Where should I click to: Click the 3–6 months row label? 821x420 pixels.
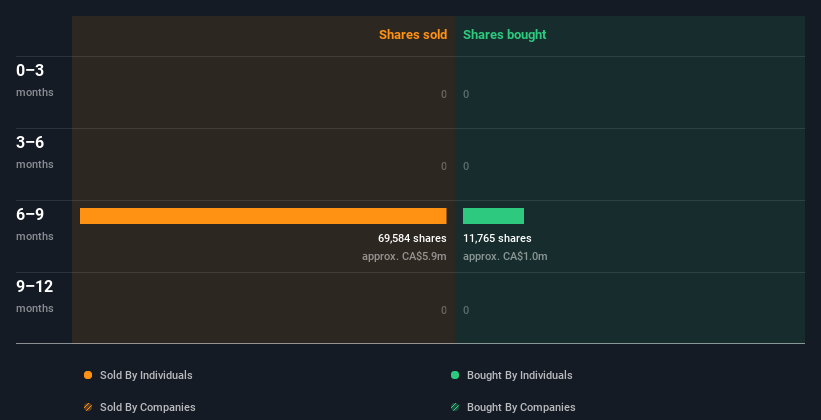[x=35, y=152]
